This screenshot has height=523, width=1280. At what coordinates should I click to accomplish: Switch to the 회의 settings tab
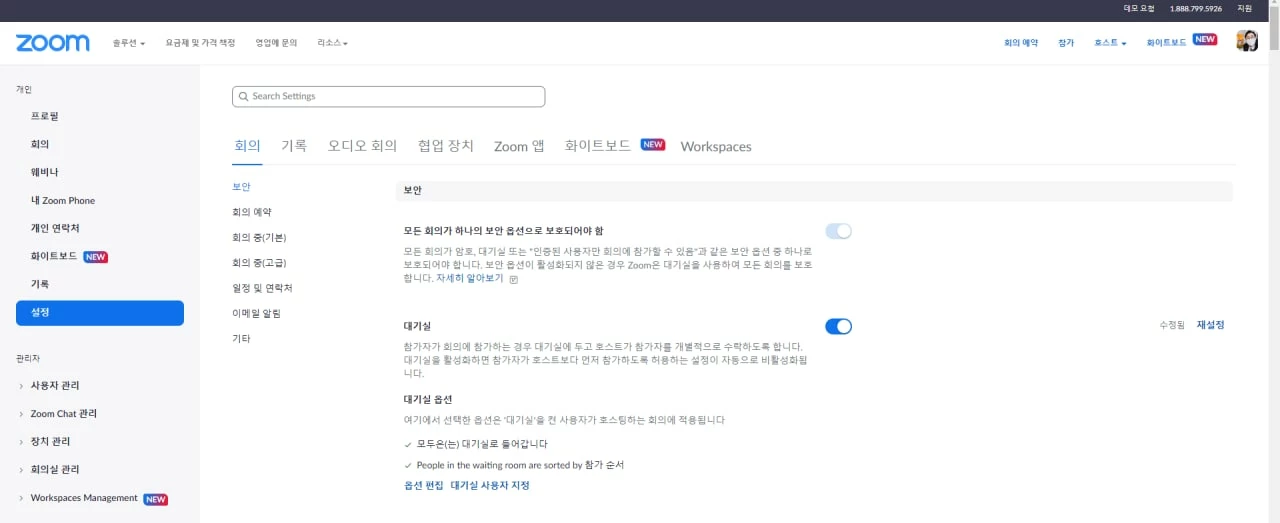click(x=247, y=146)
